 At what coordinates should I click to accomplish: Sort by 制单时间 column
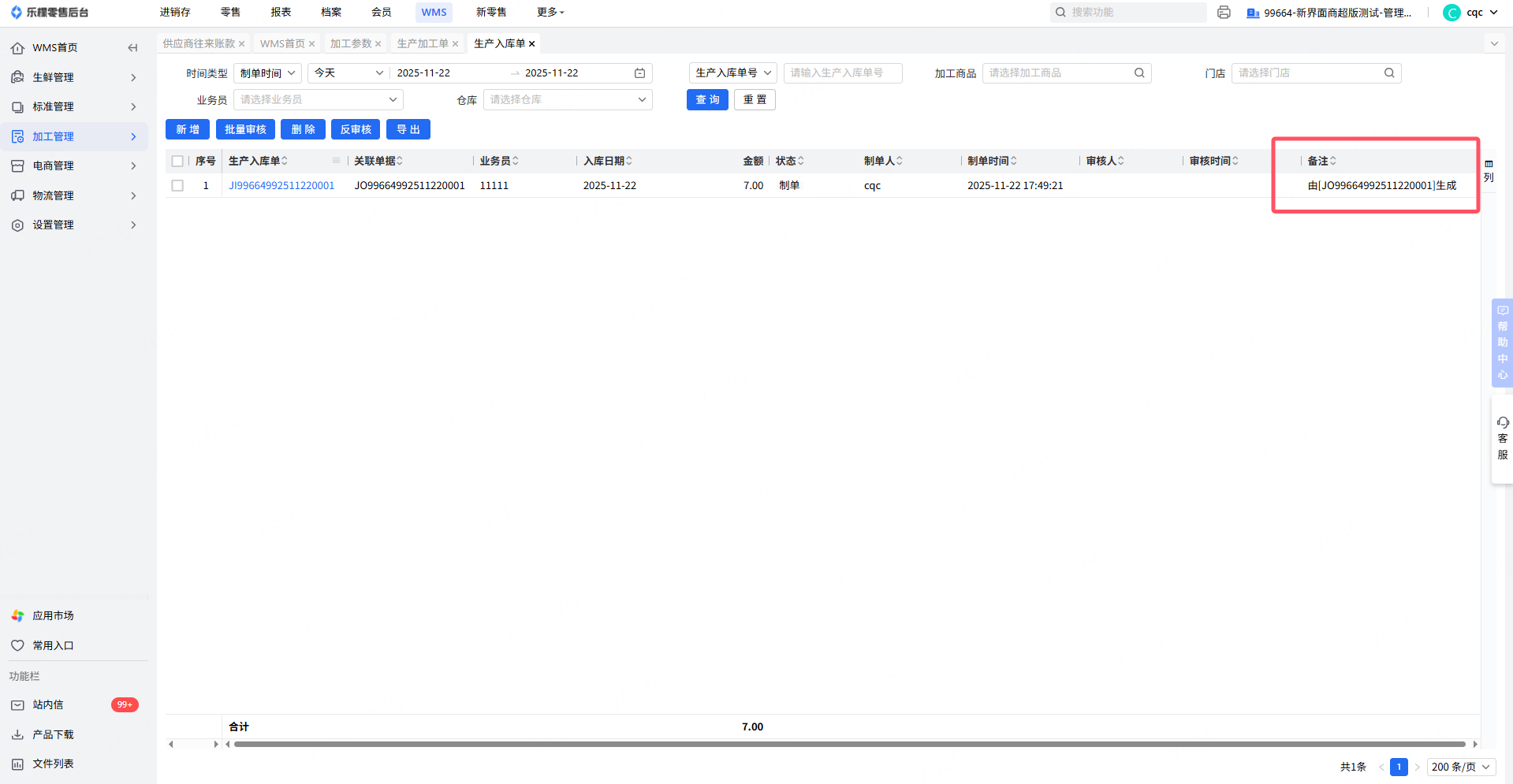pyautogui.click(x=1014, y=162)
